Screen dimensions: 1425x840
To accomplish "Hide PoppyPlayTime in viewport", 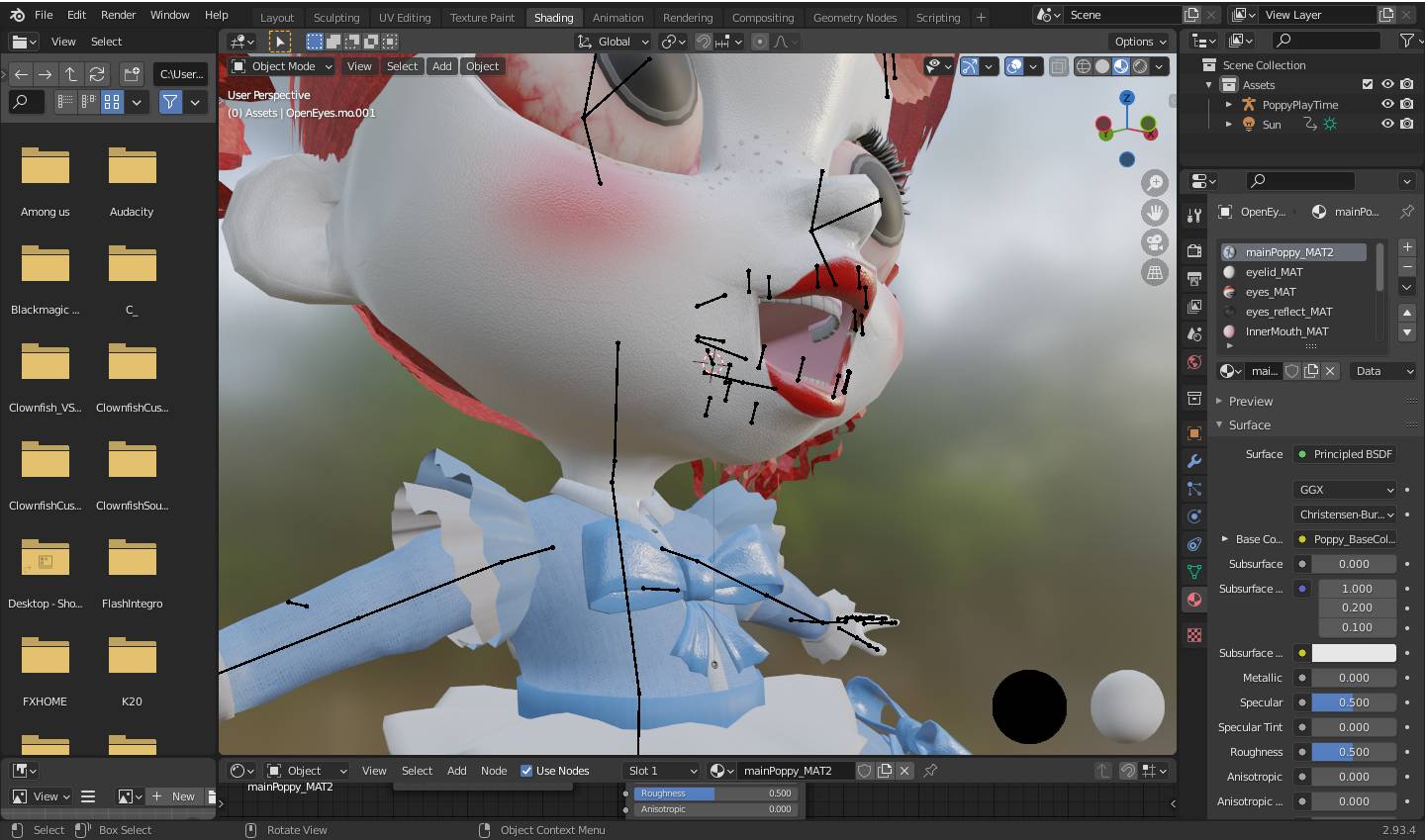I will point(1387,105).
